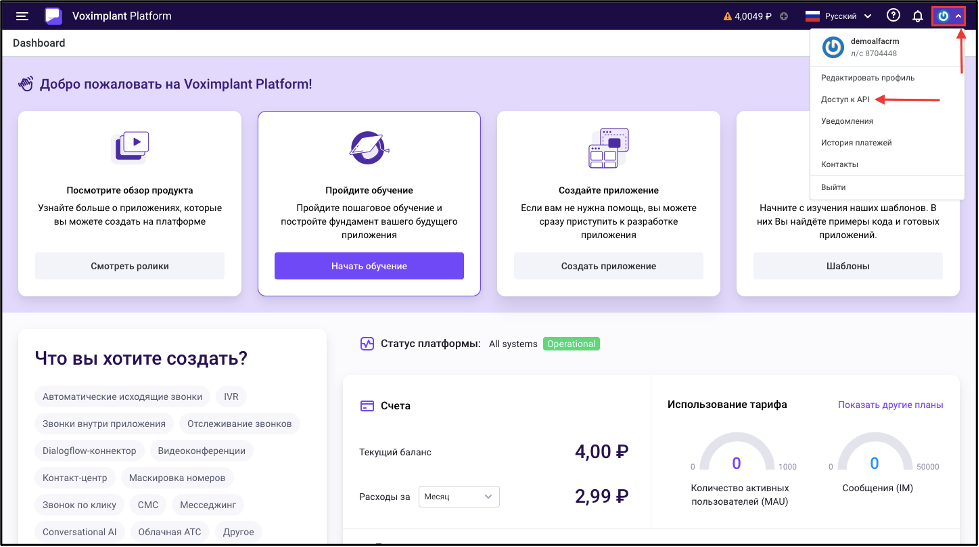Select Доступ к API menu item
Screen dimensions: 979x547
(x=845, y=99)
